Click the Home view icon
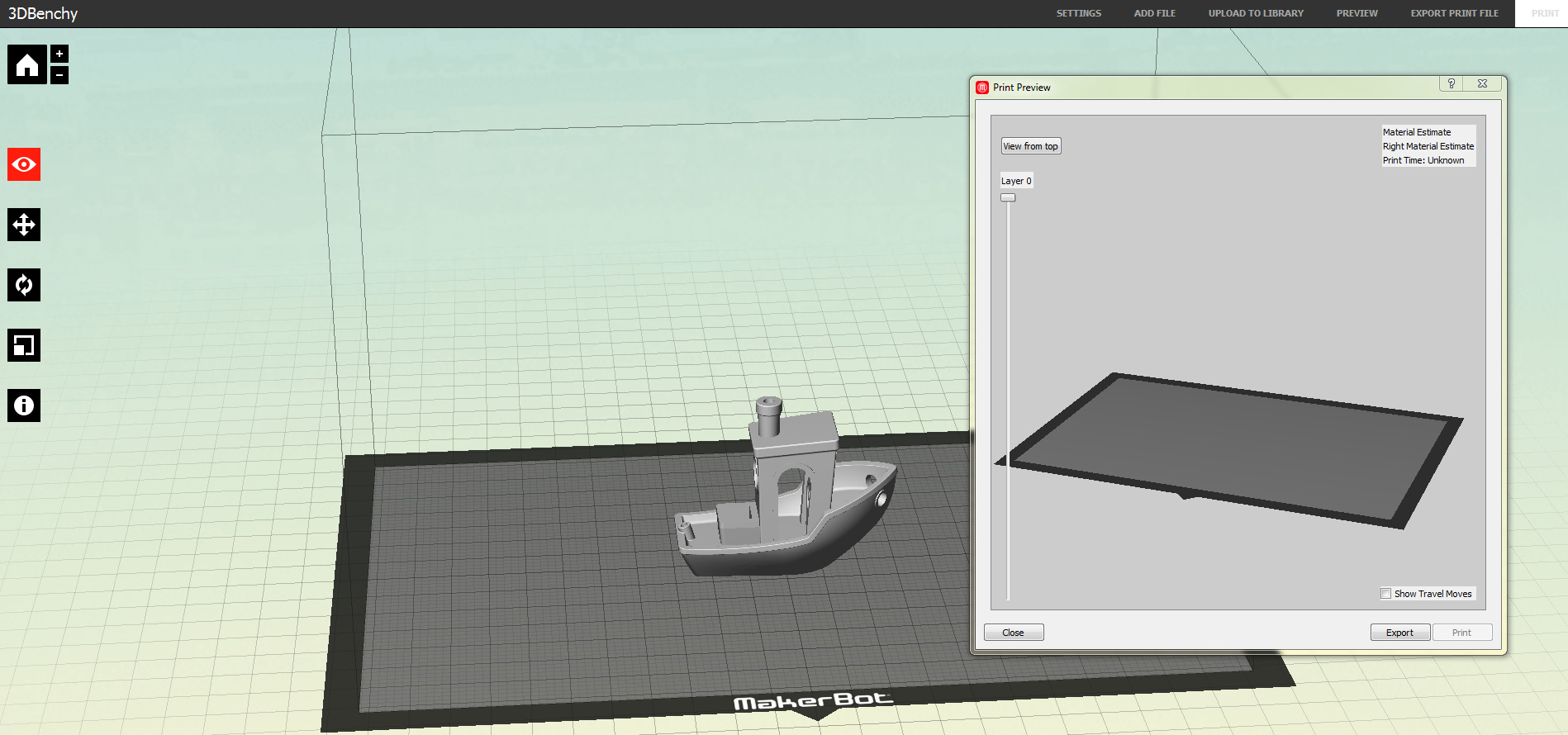This screenshot has height=735, width=1568. click(26, 64)
